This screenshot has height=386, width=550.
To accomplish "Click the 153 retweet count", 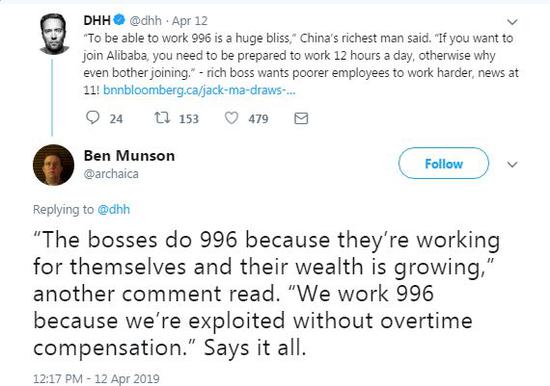I will 189,119.
